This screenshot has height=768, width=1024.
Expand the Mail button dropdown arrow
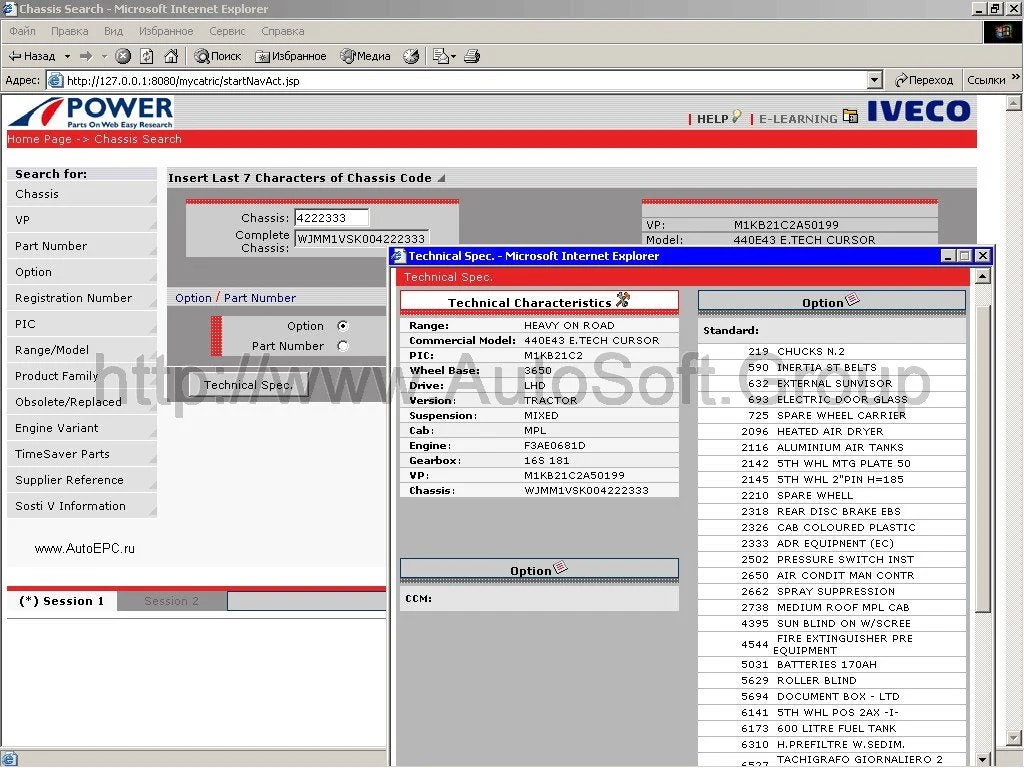pyautogui.click(x=453, y=56)
